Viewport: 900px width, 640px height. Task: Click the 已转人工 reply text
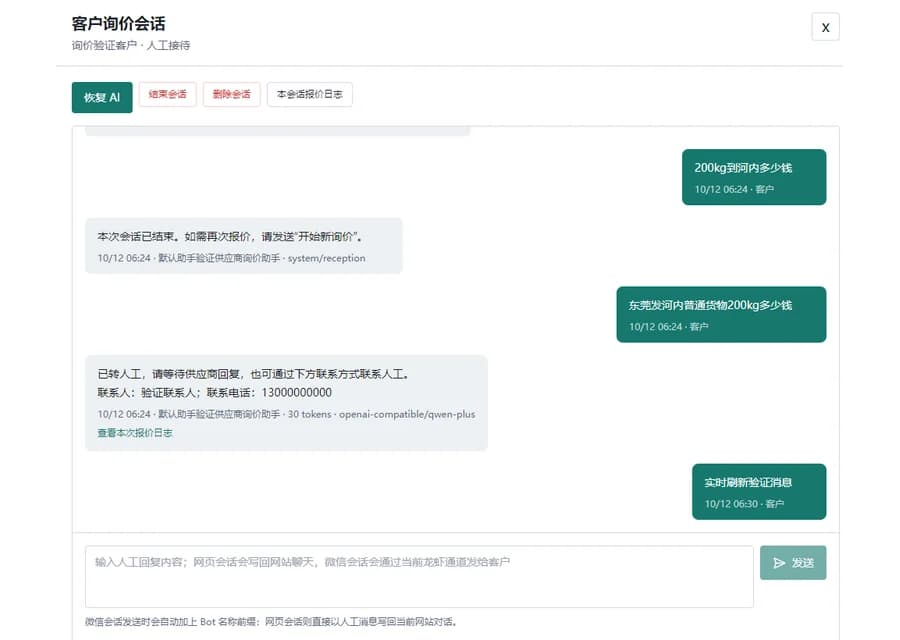pos(254,374)
